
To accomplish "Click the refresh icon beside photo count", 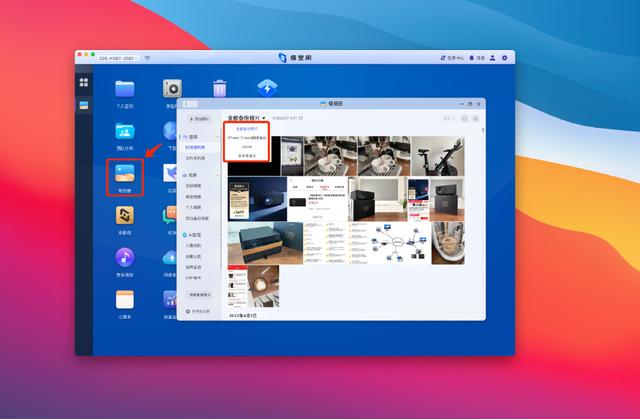I will tap(301, 118).
